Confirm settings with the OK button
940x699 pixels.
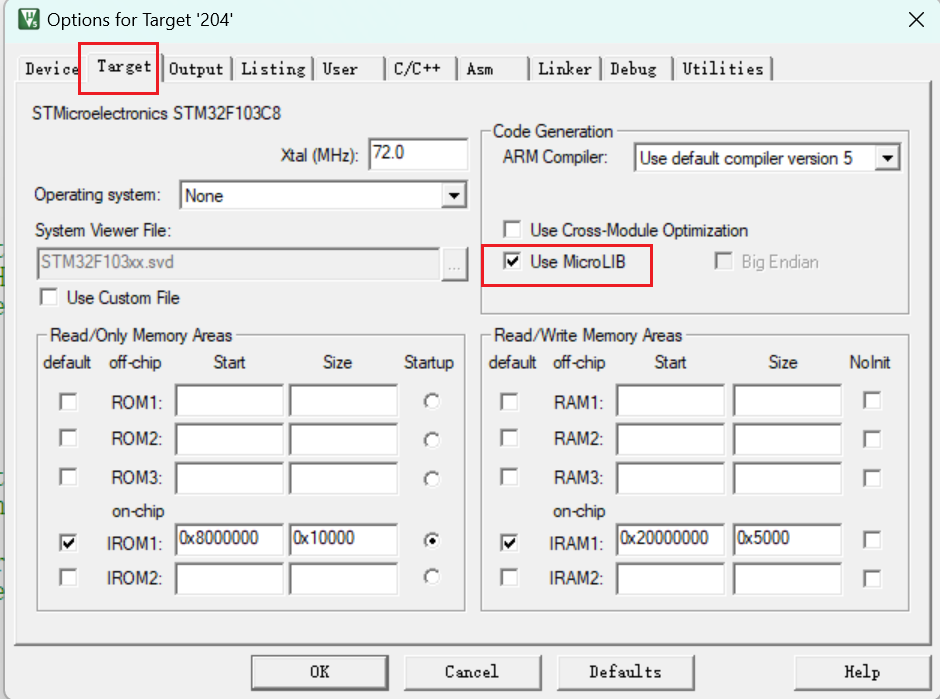(x=320, y=672)
